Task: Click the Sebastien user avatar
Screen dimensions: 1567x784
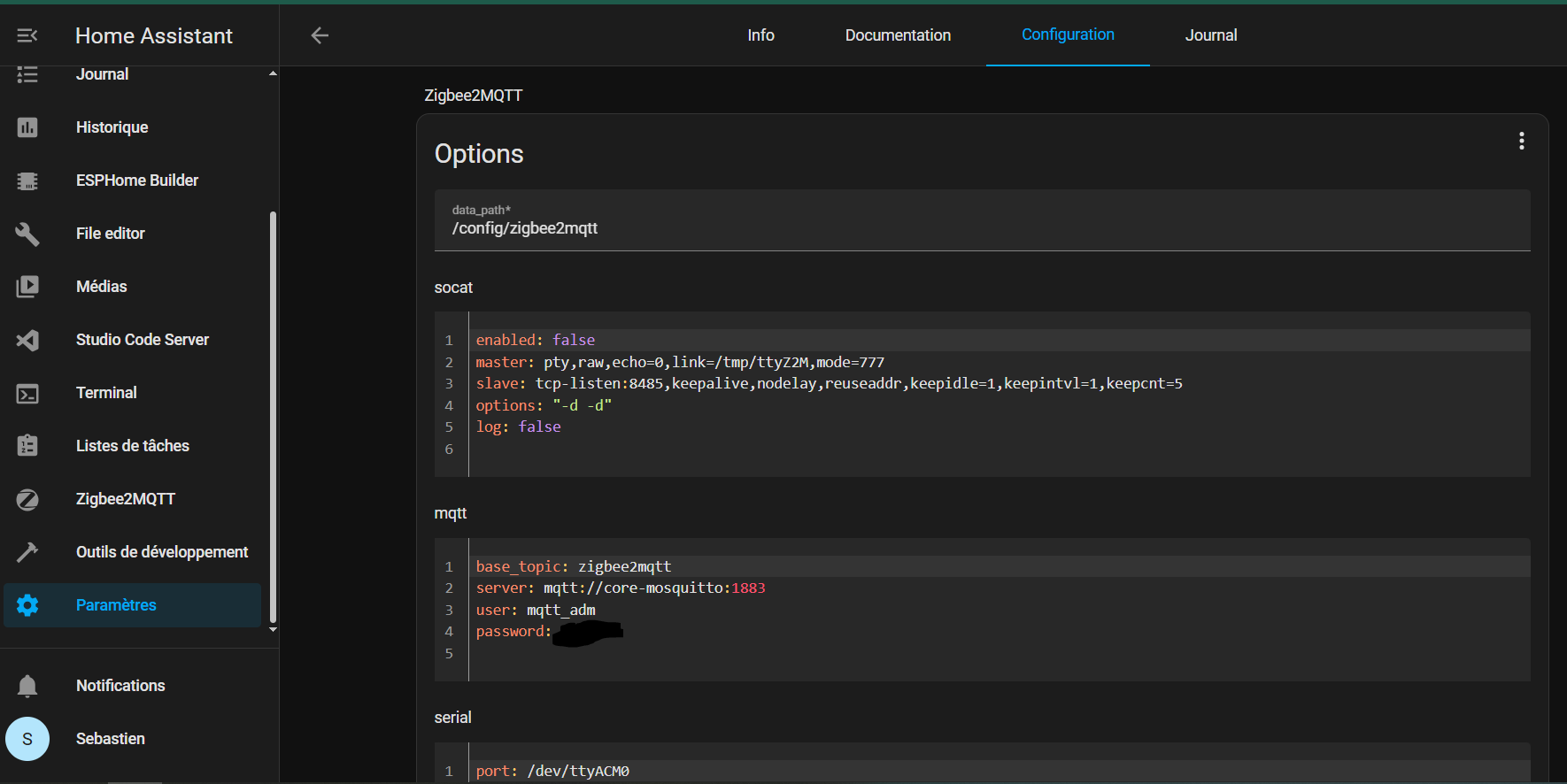Action: (27, 739)
